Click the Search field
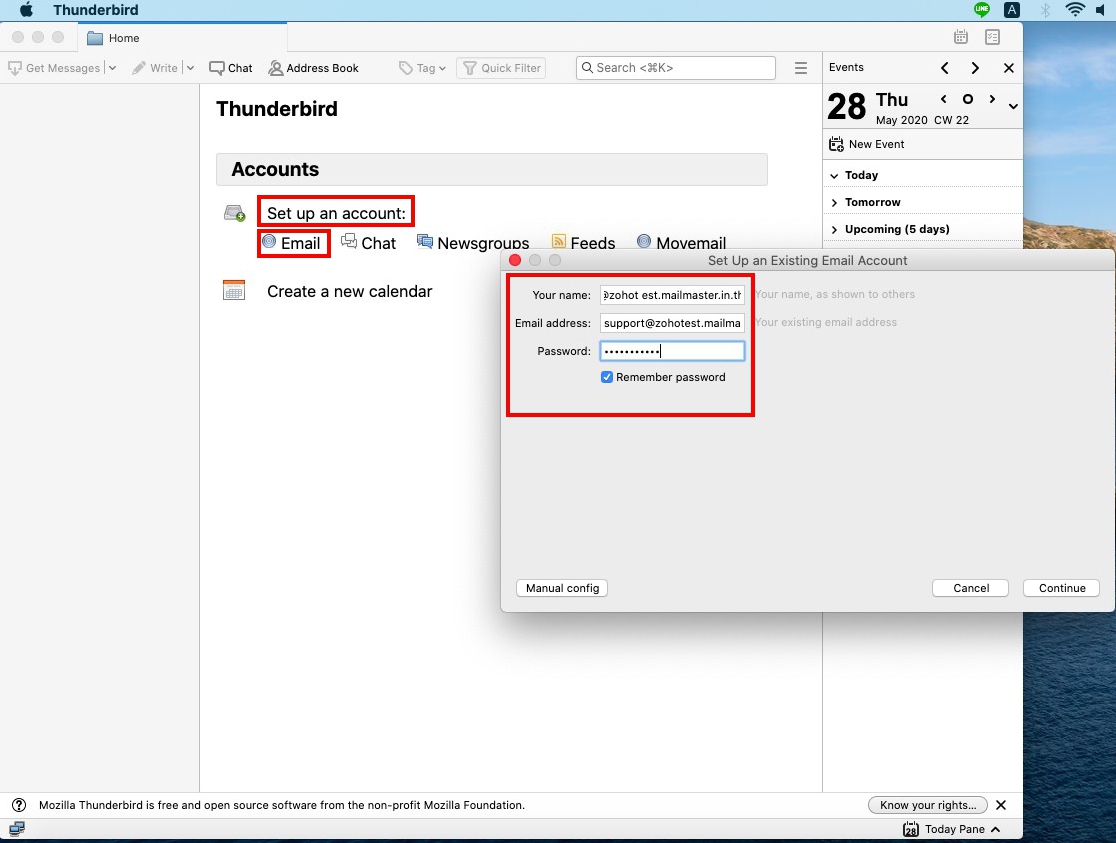 tap(675, 68)
